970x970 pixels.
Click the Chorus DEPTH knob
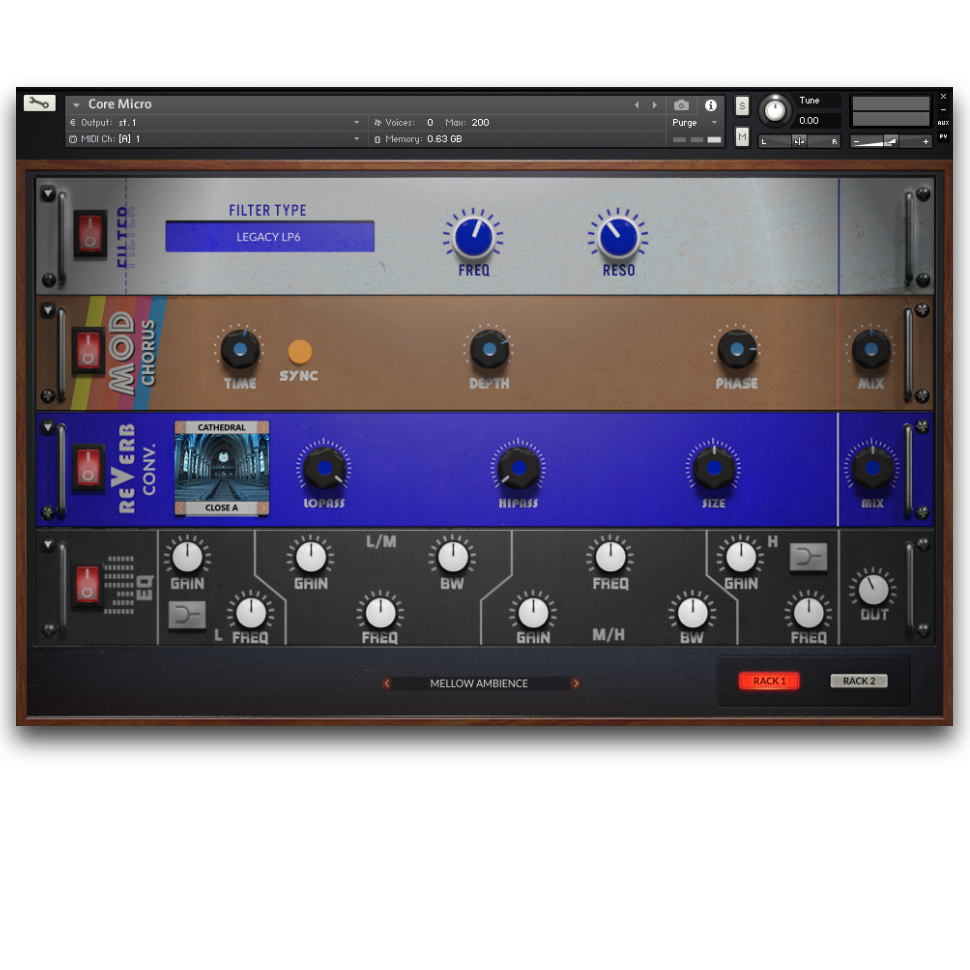(489, 349)
